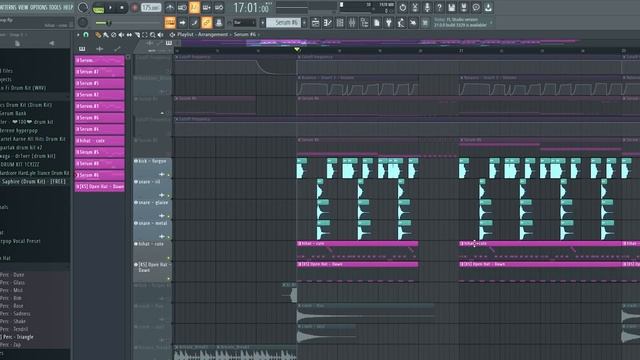Viewport: 640px width, 360px height.
Task: Open the TOOLS menu
Action: coord(55,7)
